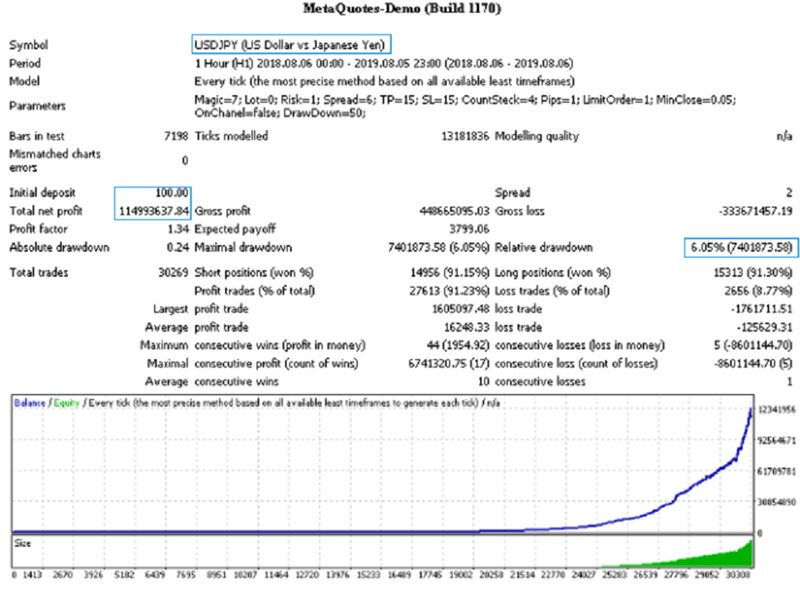Click the average loss trade value "-125629.31"
Screen dimensions: 800x600
pos(764,328)
